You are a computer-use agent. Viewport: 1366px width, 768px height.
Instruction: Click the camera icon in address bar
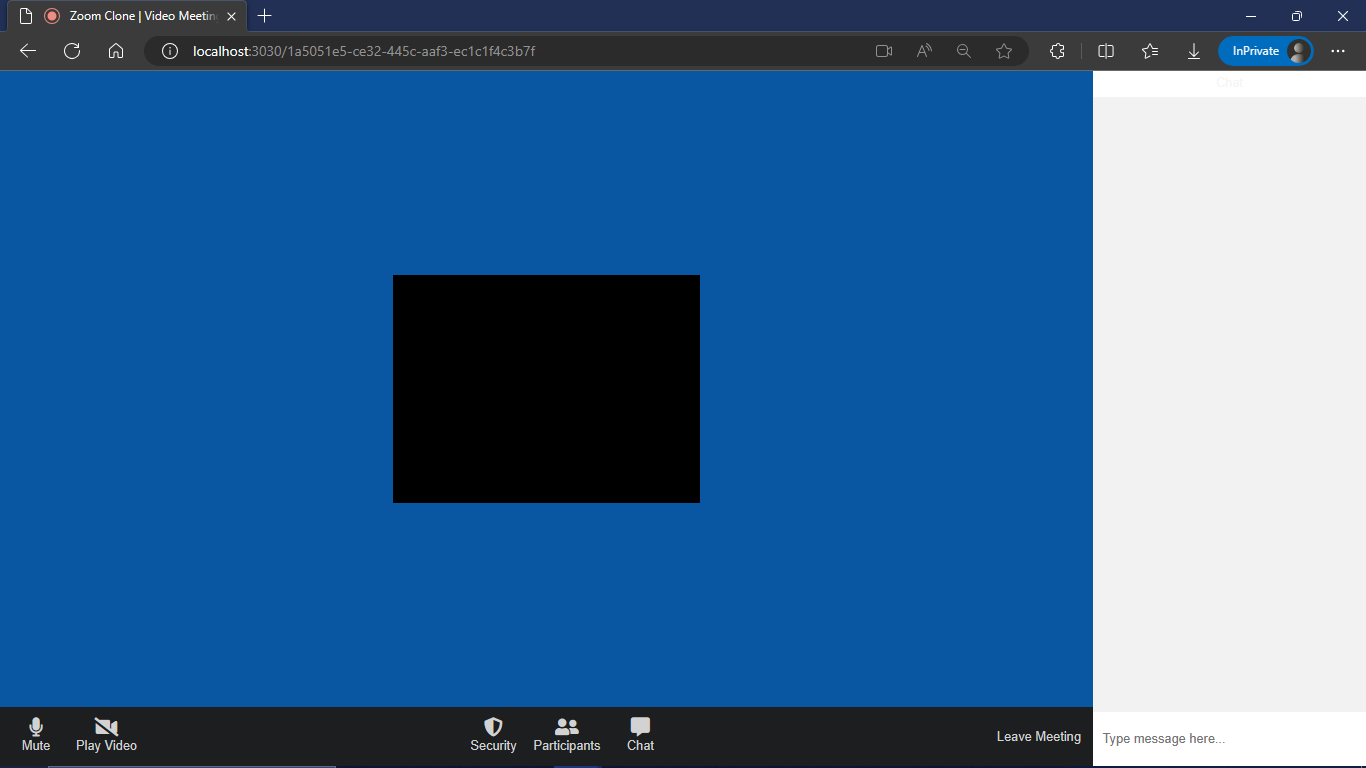pos(883,50)
